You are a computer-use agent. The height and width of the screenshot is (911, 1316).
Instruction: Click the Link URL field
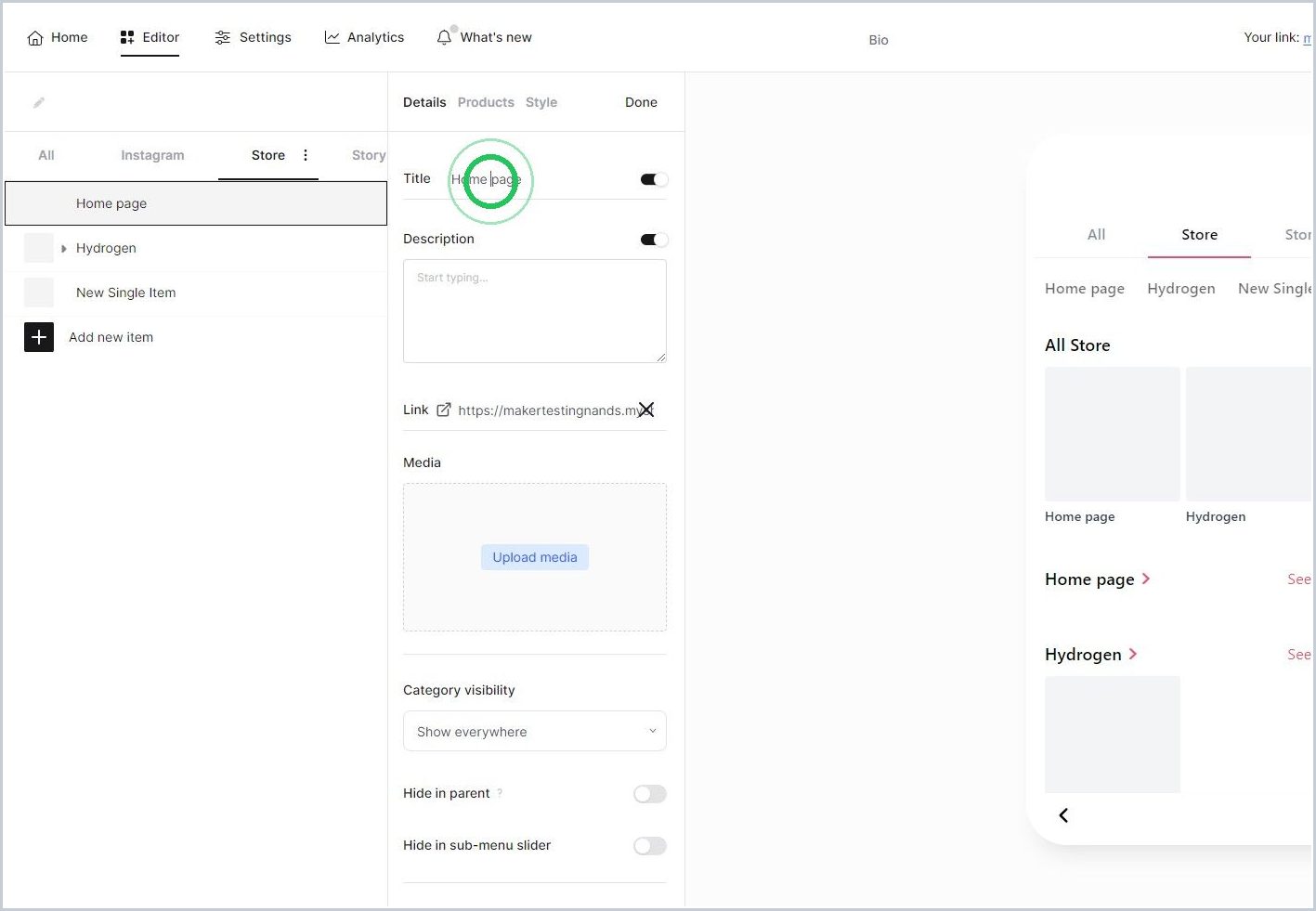pyautogui.click(x=547, y=410)
